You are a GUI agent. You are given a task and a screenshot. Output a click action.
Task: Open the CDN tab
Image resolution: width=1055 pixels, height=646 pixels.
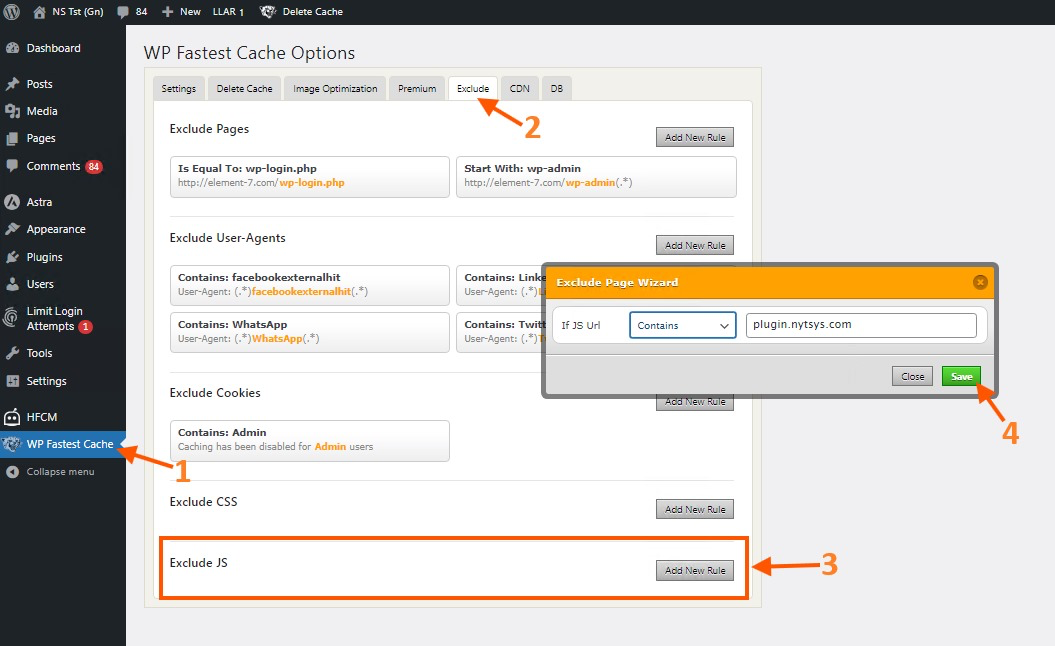point(519,89)
